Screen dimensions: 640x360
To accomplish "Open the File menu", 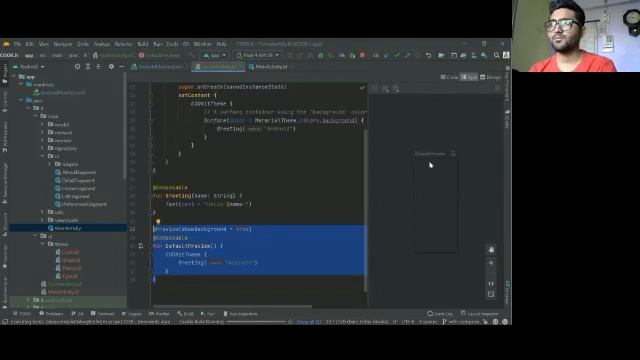I will [17, 44].
